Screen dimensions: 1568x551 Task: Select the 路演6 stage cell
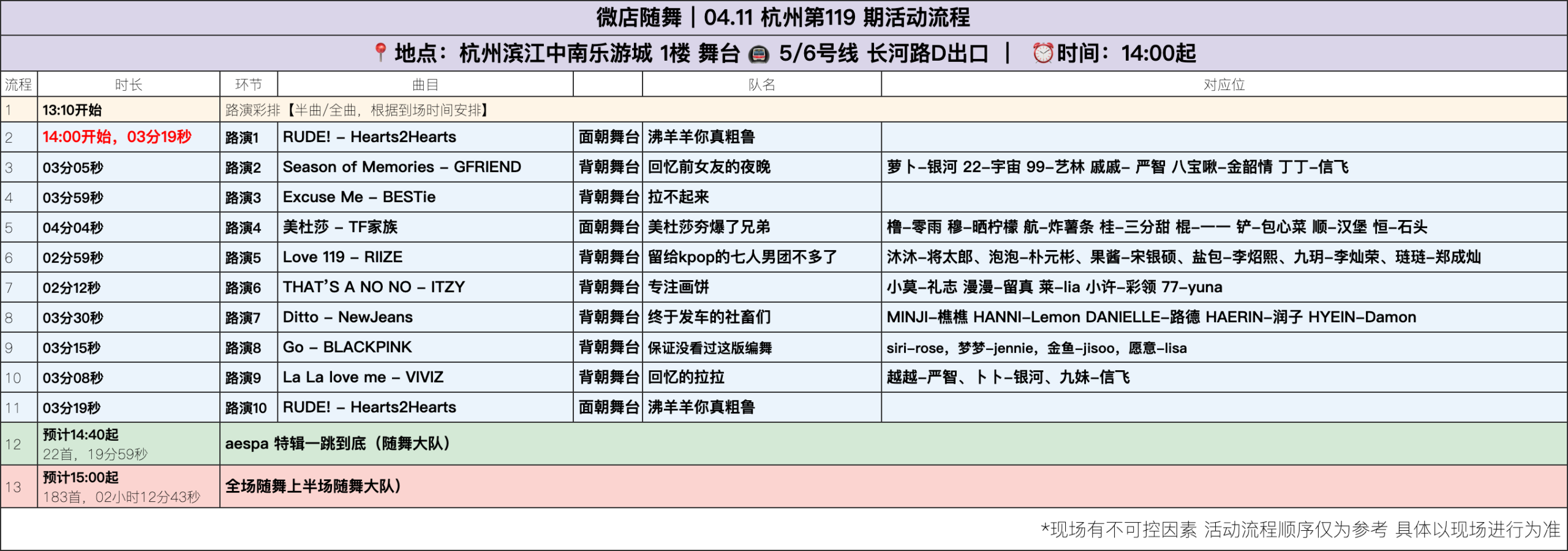point(243,287)
